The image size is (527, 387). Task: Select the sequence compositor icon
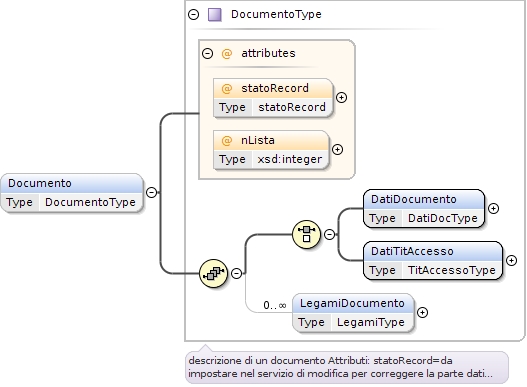pos(213,273)
